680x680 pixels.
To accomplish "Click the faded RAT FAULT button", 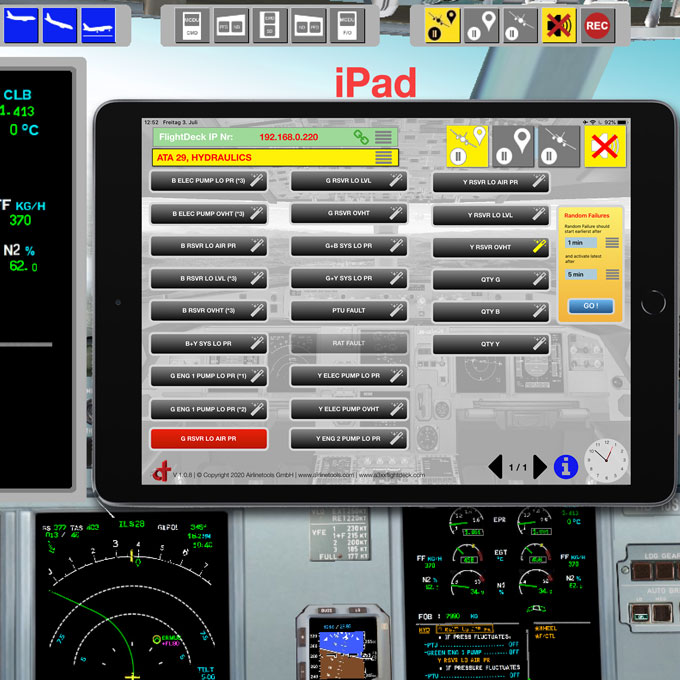I will click(349, 343).
